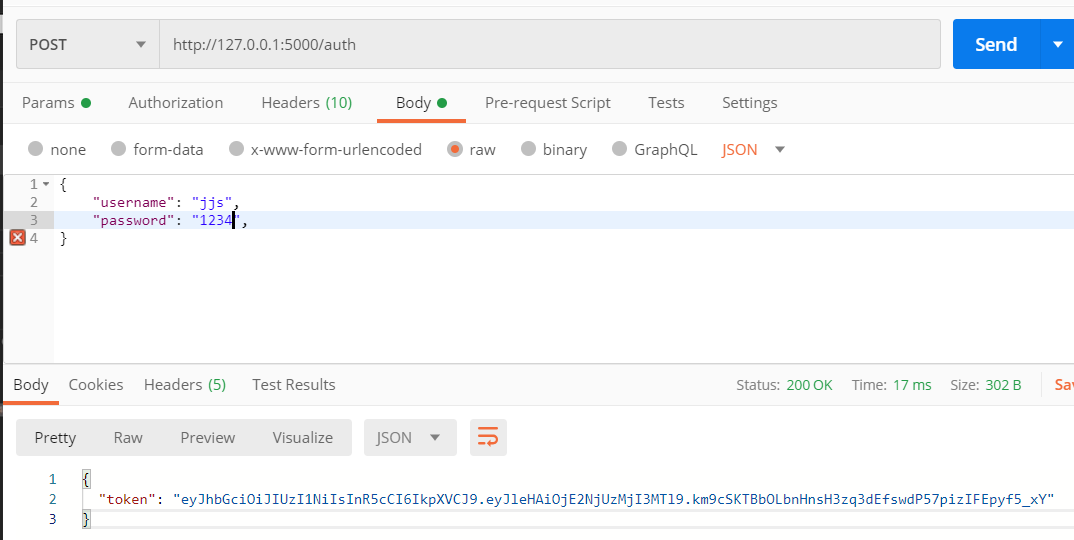Viewport: 1074px width, 540px height.
Task: Click the closing brace on line 4
Action: point(64,238)
